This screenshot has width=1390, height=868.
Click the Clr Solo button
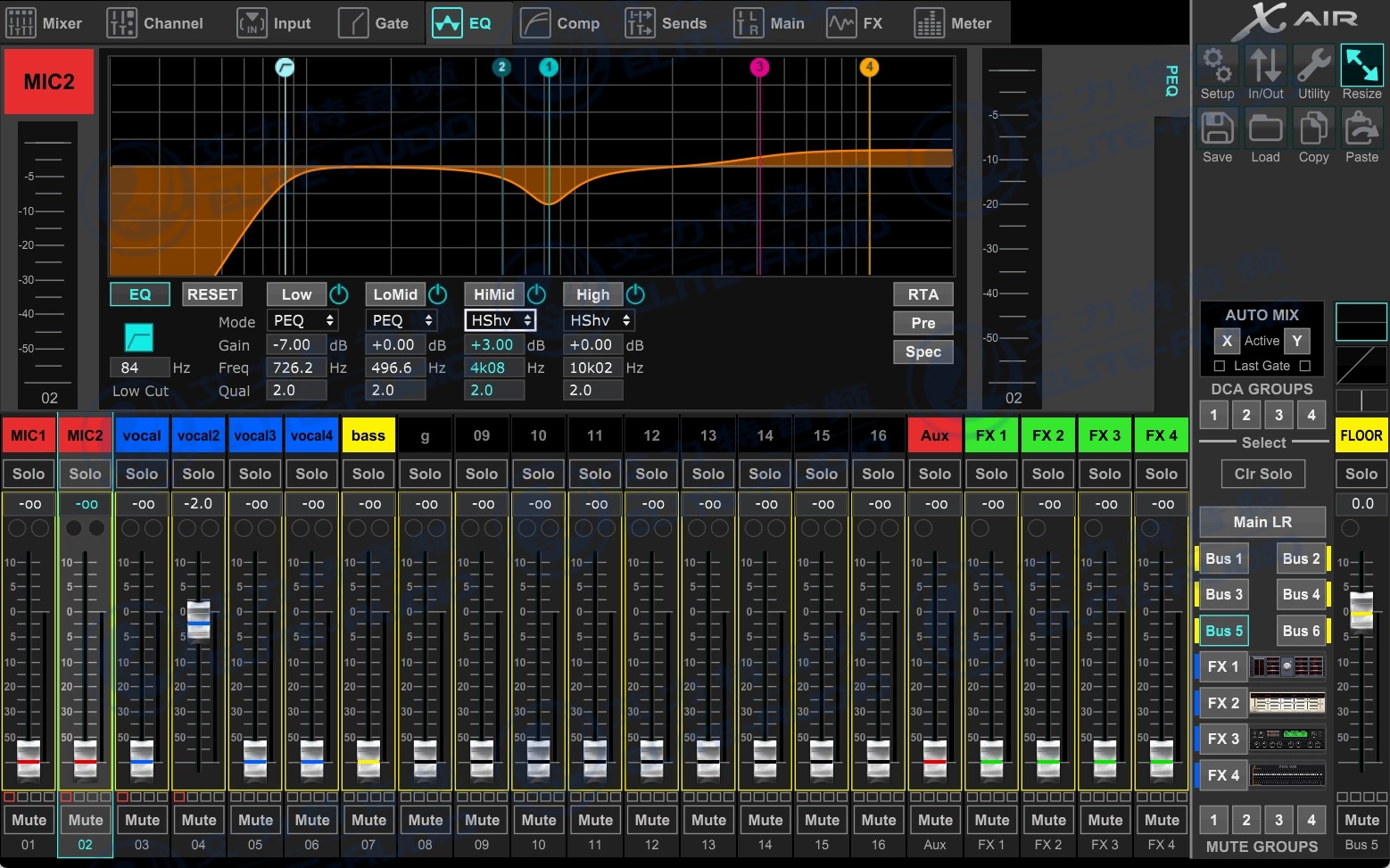1262,474
